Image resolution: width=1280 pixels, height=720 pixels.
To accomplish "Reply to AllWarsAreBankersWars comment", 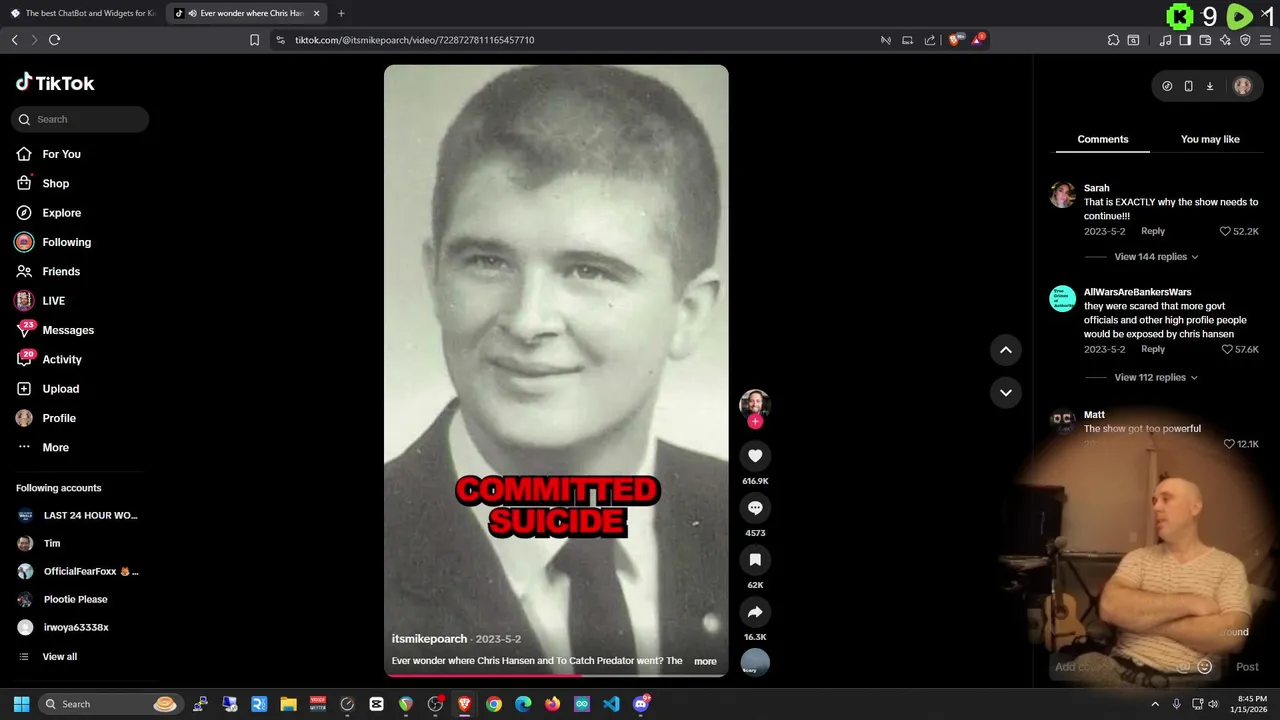I will click(x=1153, y=349).
